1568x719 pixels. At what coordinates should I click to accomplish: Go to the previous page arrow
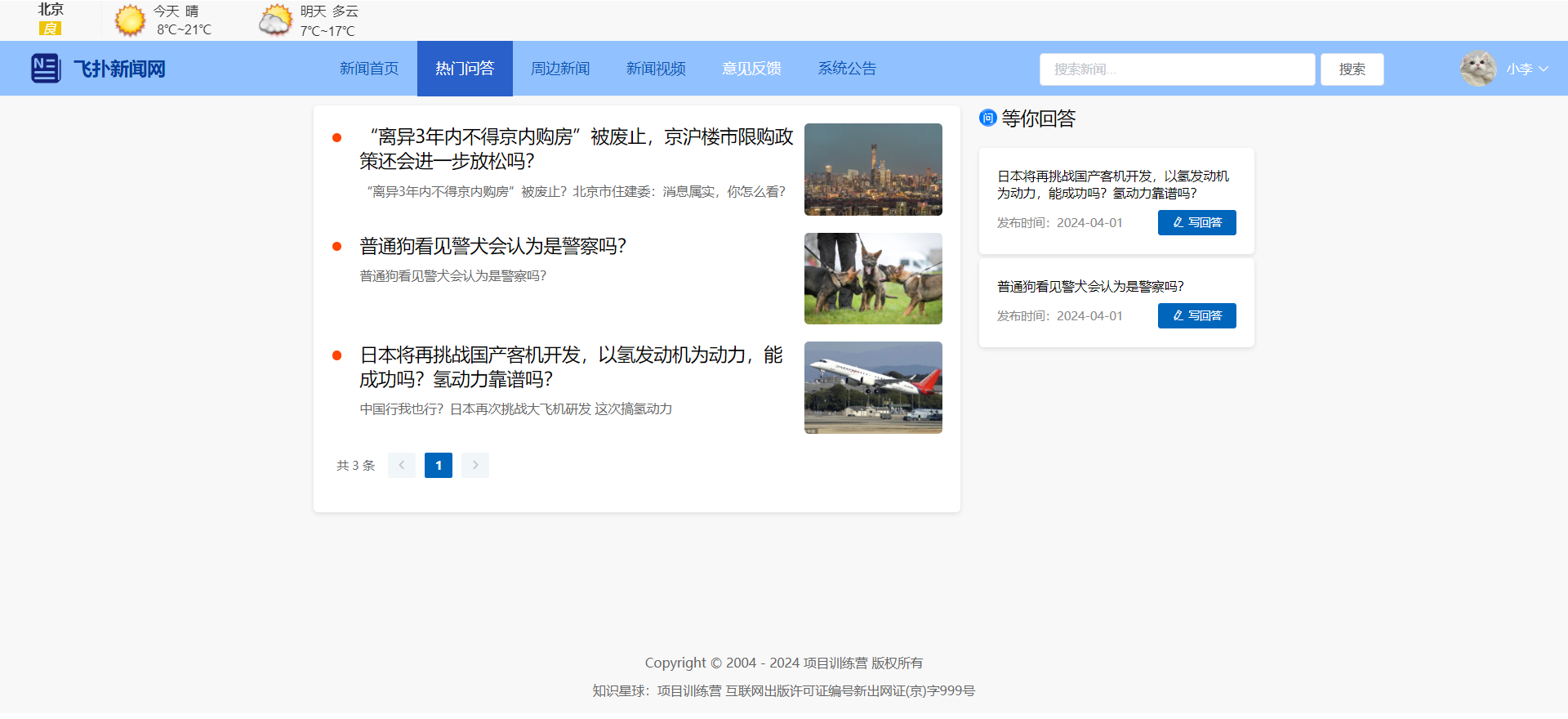(x=402, y=465)
